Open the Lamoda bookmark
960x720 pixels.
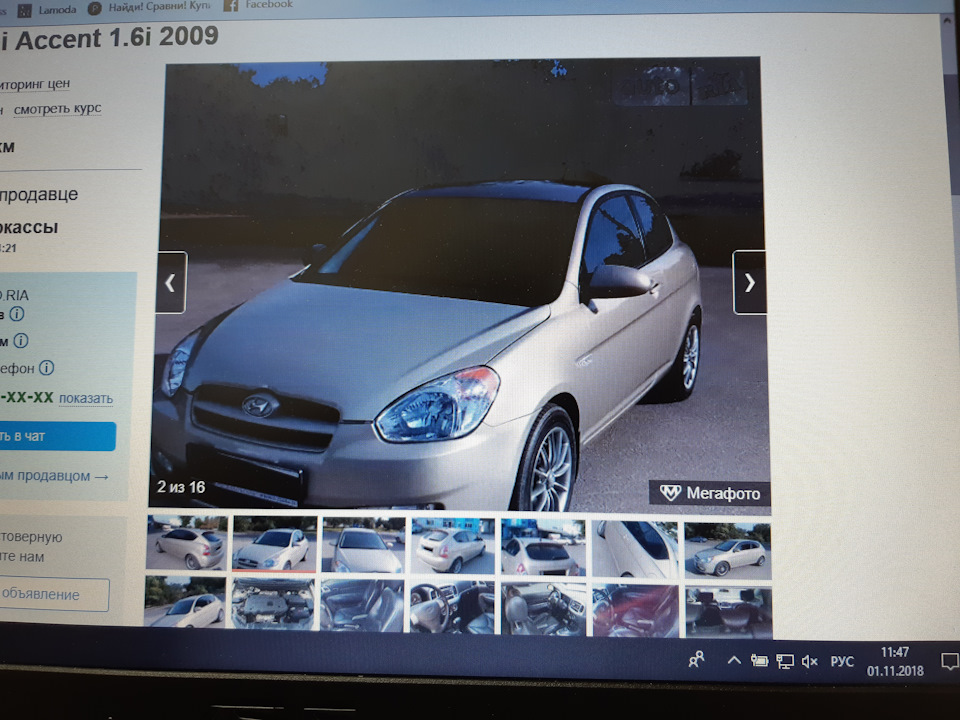(47, 10)
